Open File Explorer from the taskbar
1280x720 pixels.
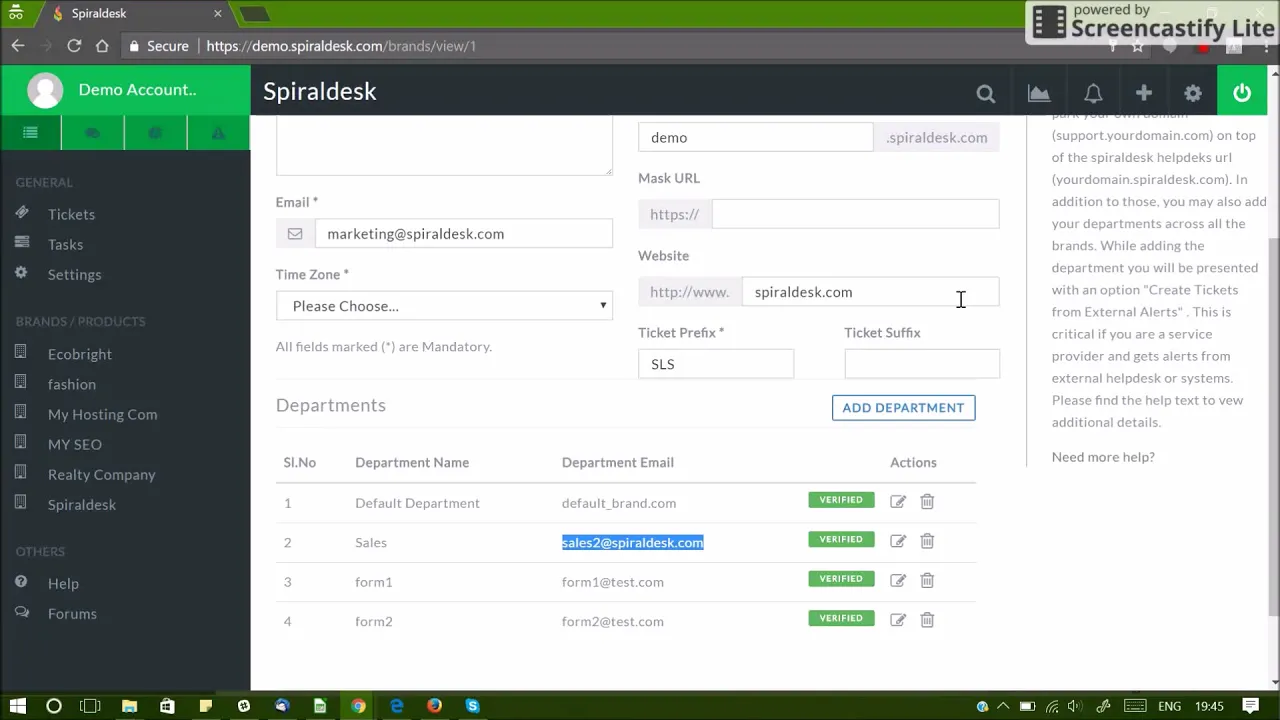129,706
